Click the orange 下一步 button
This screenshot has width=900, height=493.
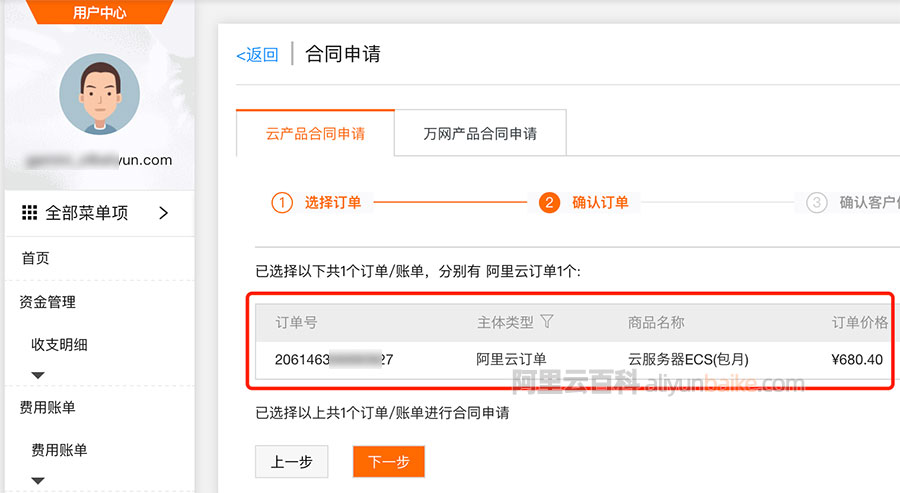[389, 461]
